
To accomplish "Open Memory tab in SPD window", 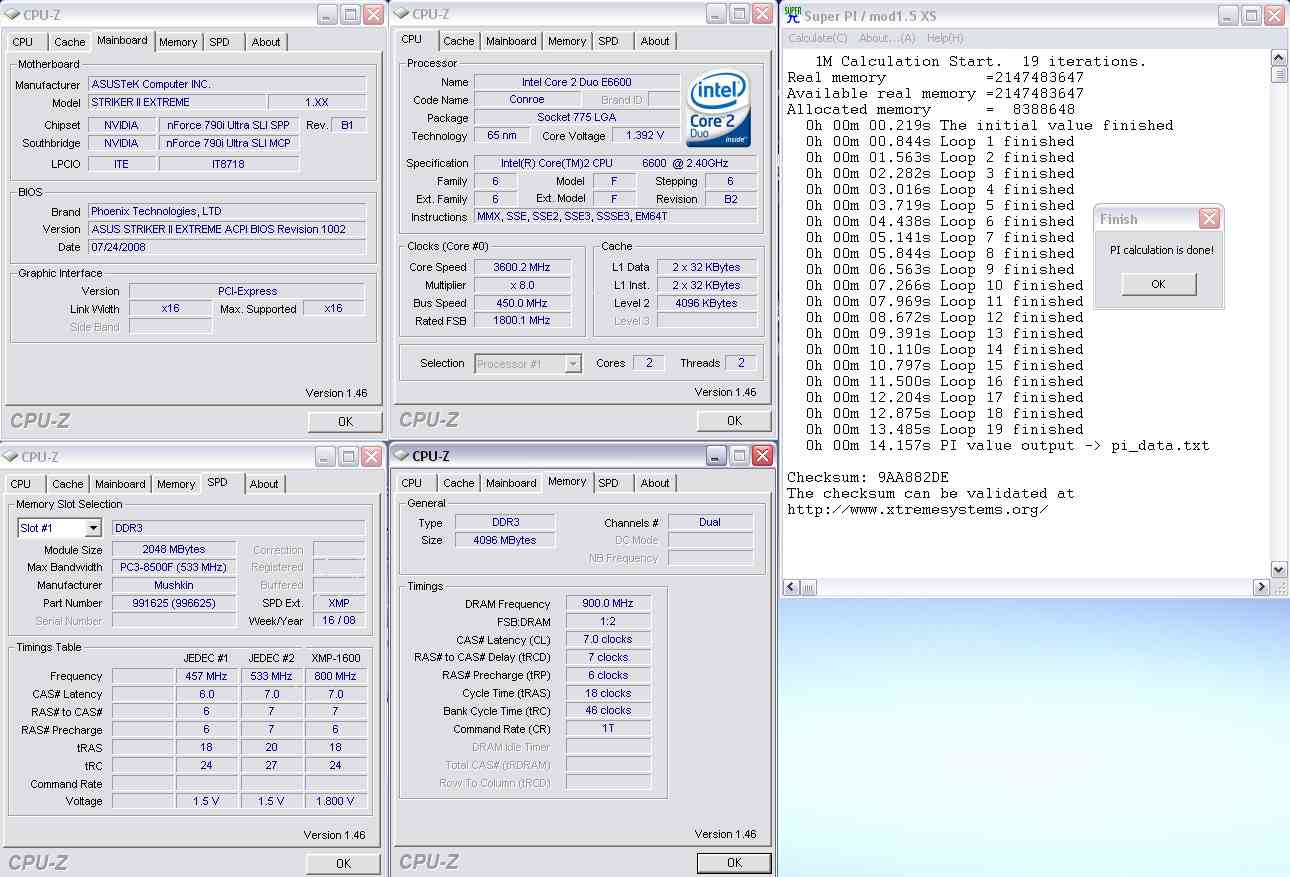I will (176, 484).
